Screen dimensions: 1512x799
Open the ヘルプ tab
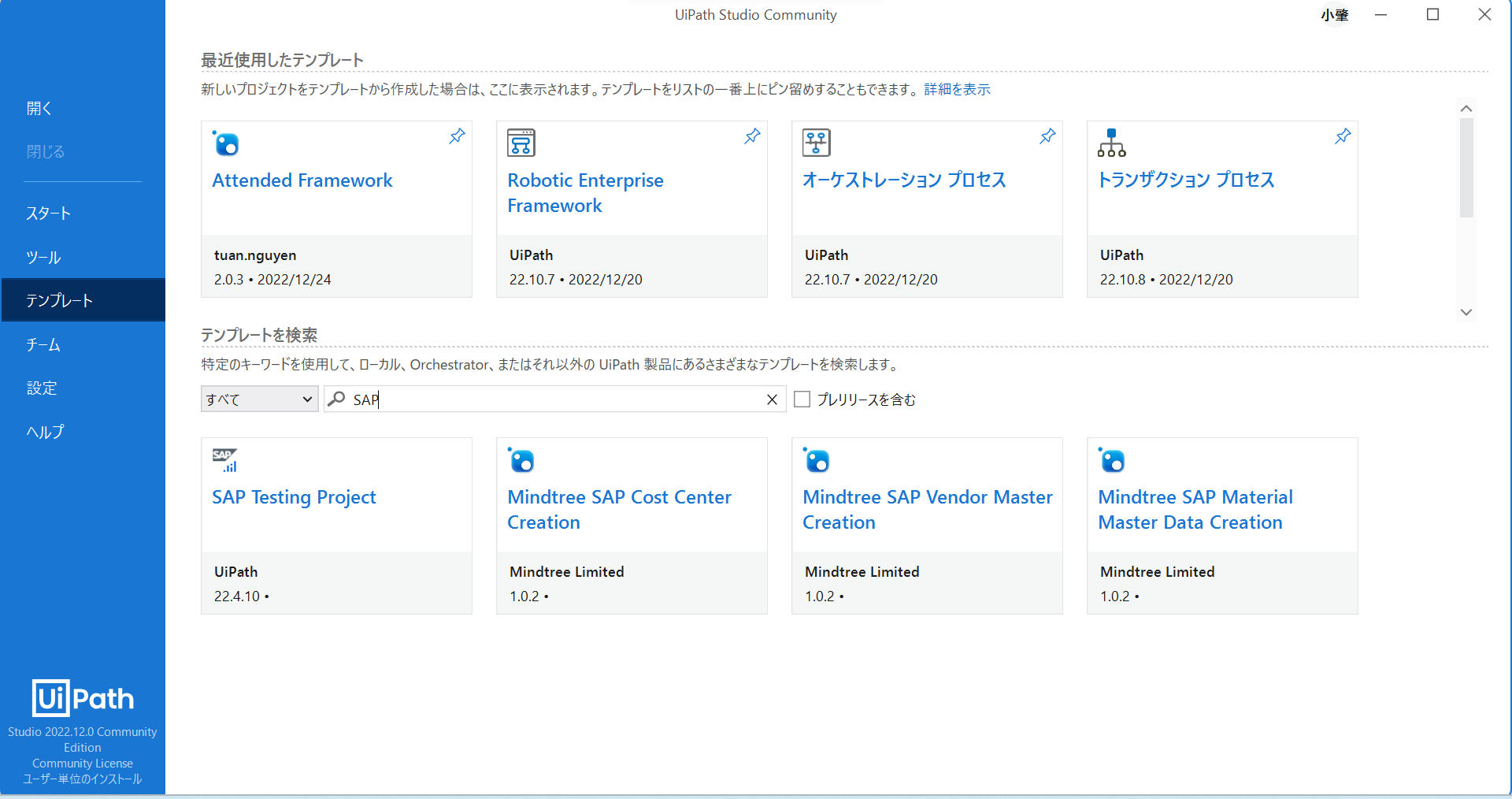83,432
